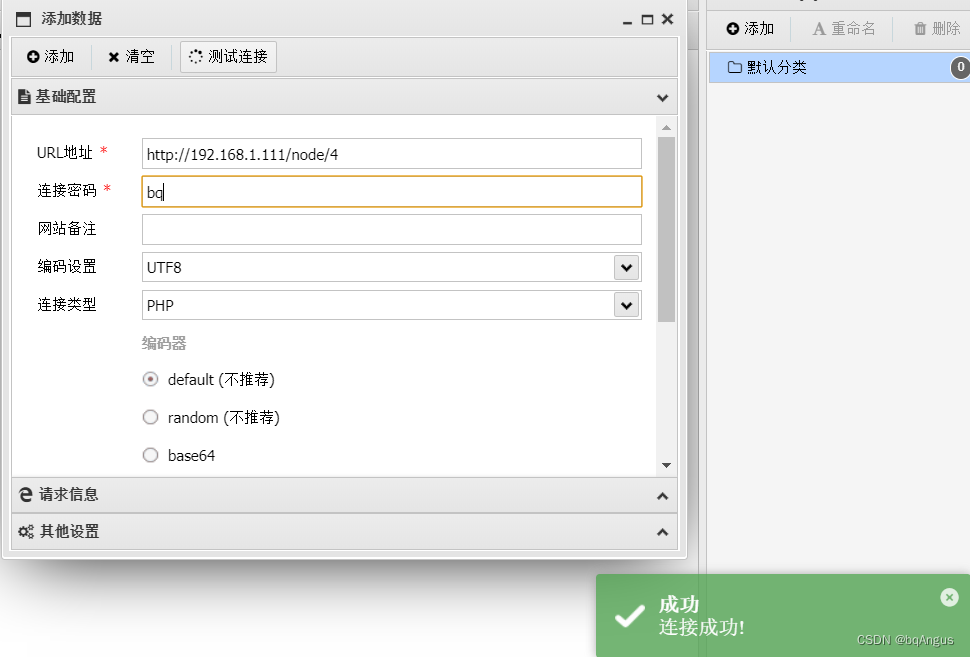Select the 默认分类 folder
The height and width of the screenshot is (657, 970).
click(x=839, y=67)
